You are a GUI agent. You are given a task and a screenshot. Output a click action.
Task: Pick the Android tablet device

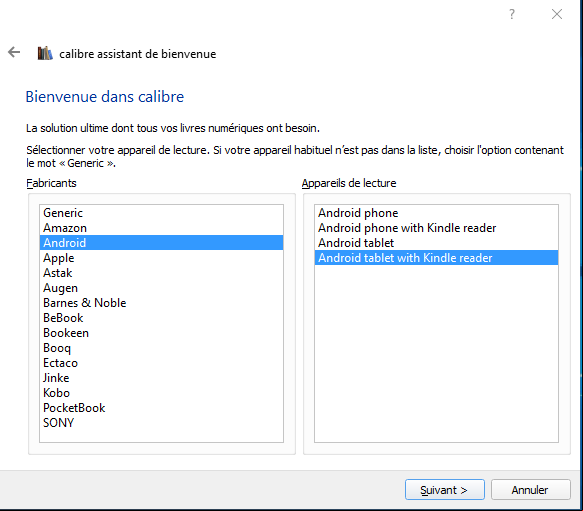(436, 243)
